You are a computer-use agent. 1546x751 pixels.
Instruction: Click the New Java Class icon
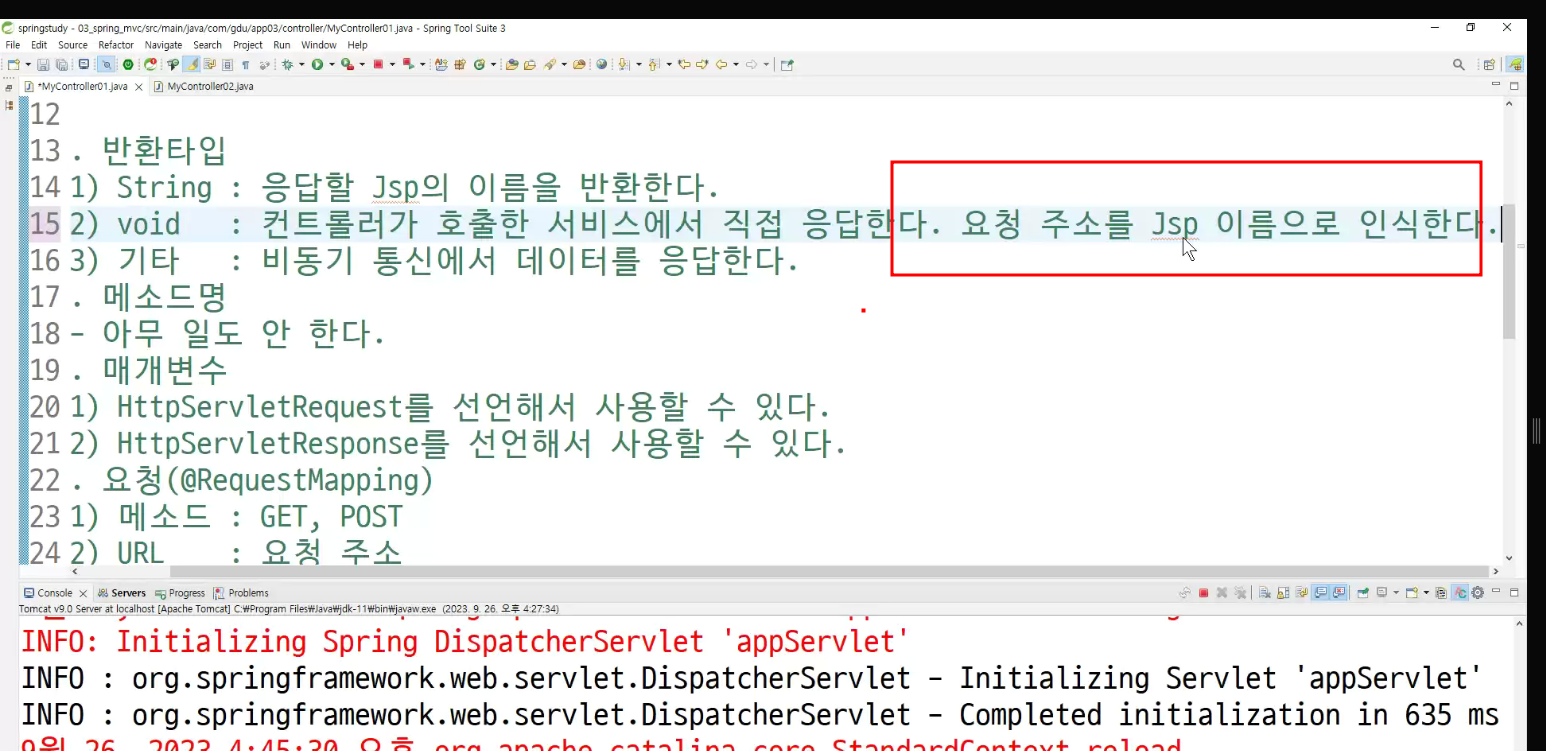point(479,64)
